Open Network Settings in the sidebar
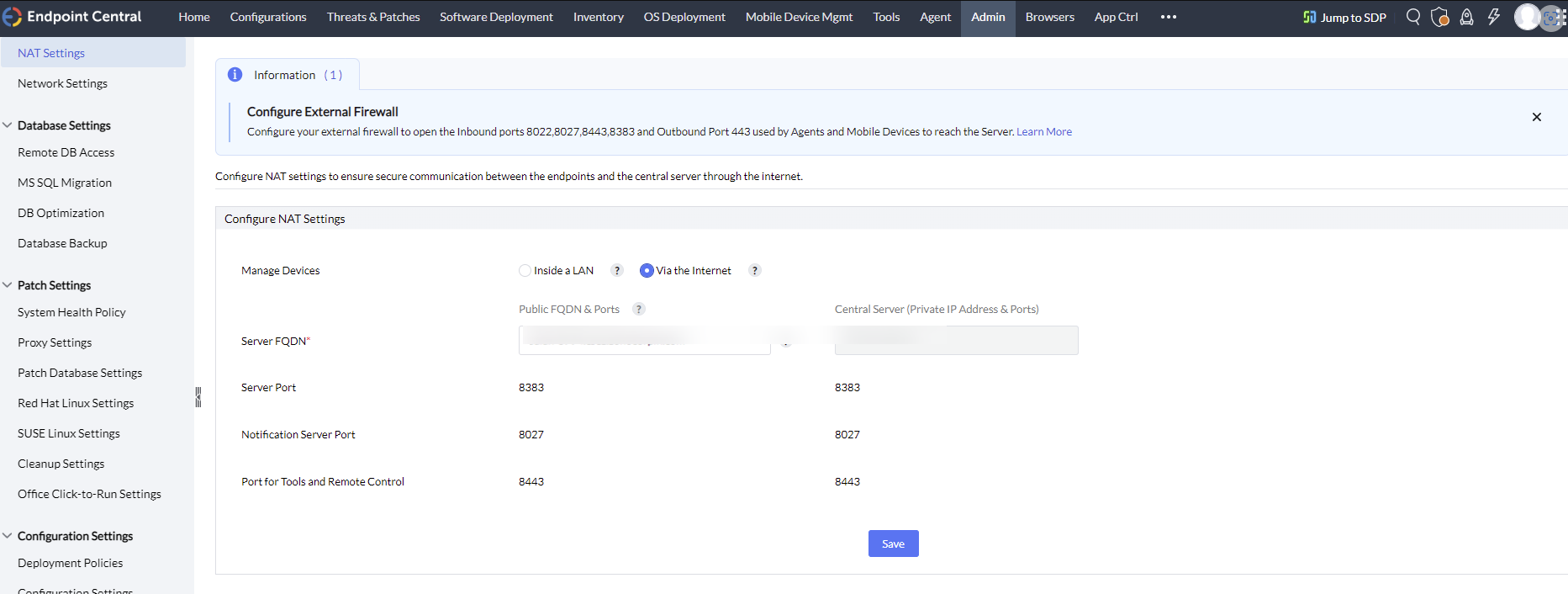1568x594 pixels. pos(62,83)
